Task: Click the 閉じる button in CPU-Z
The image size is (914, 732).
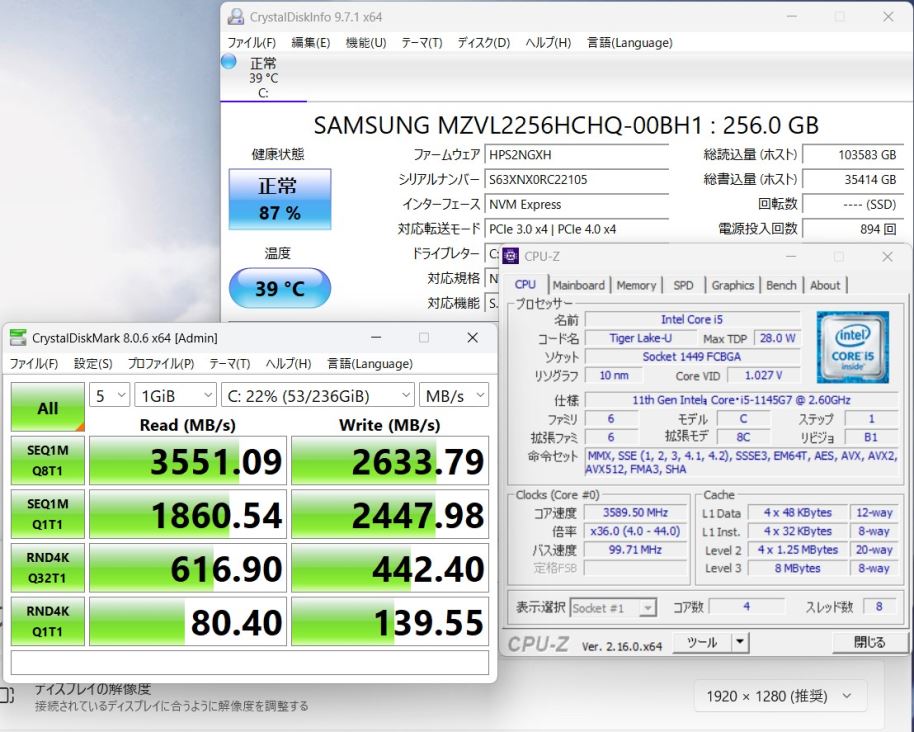Action: (869, 642)
